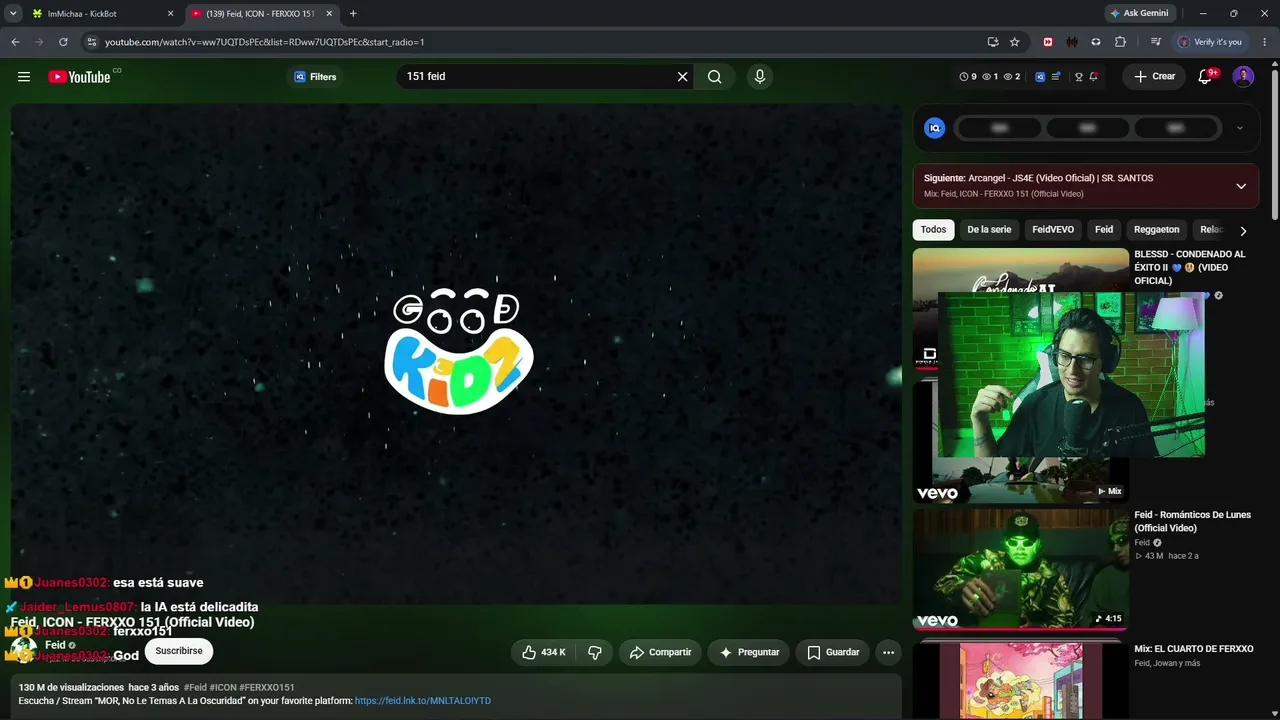
Task: Click the list icon next to the header IQ icon
Action: [1056, 77]
